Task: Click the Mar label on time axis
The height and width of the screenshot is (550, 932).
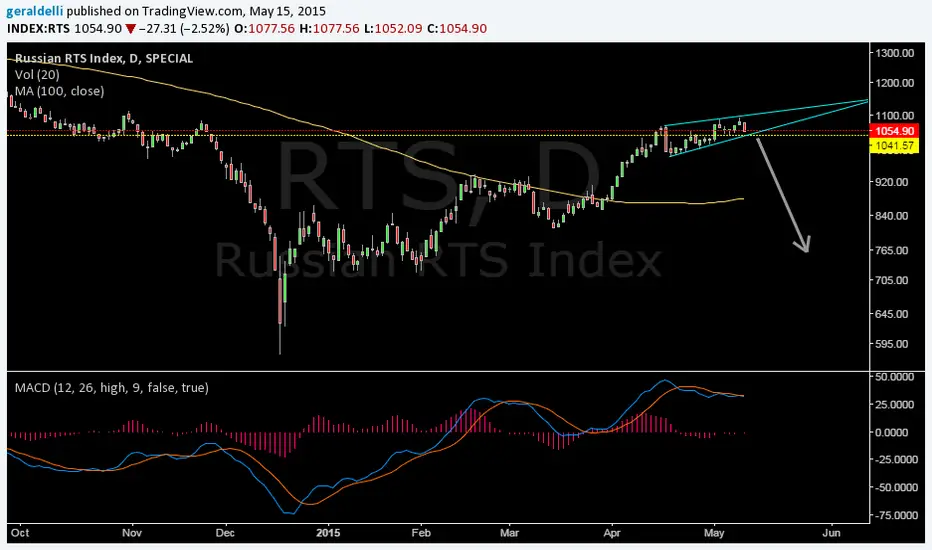Action: point(509,533)
